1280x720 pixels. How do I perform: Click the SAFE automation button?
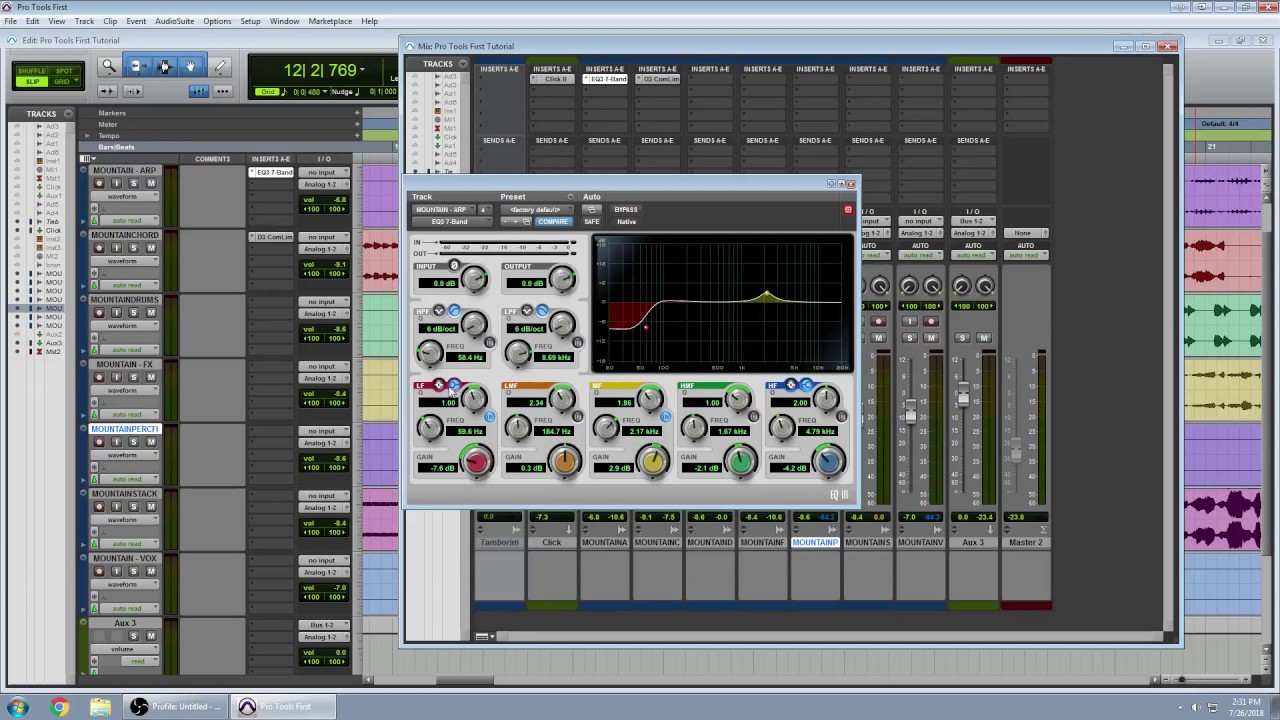[x=592, y=221]
